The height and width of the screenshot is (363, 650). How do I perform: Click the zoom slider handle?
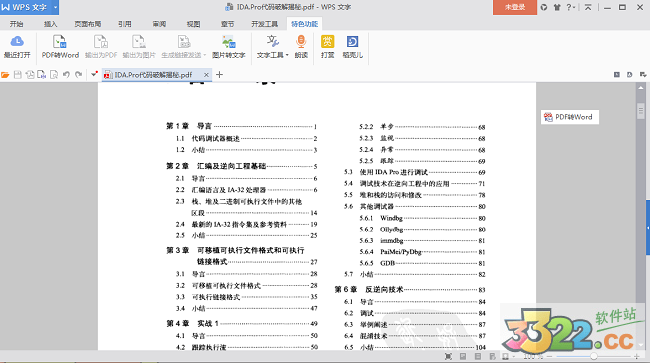[593, 356]
